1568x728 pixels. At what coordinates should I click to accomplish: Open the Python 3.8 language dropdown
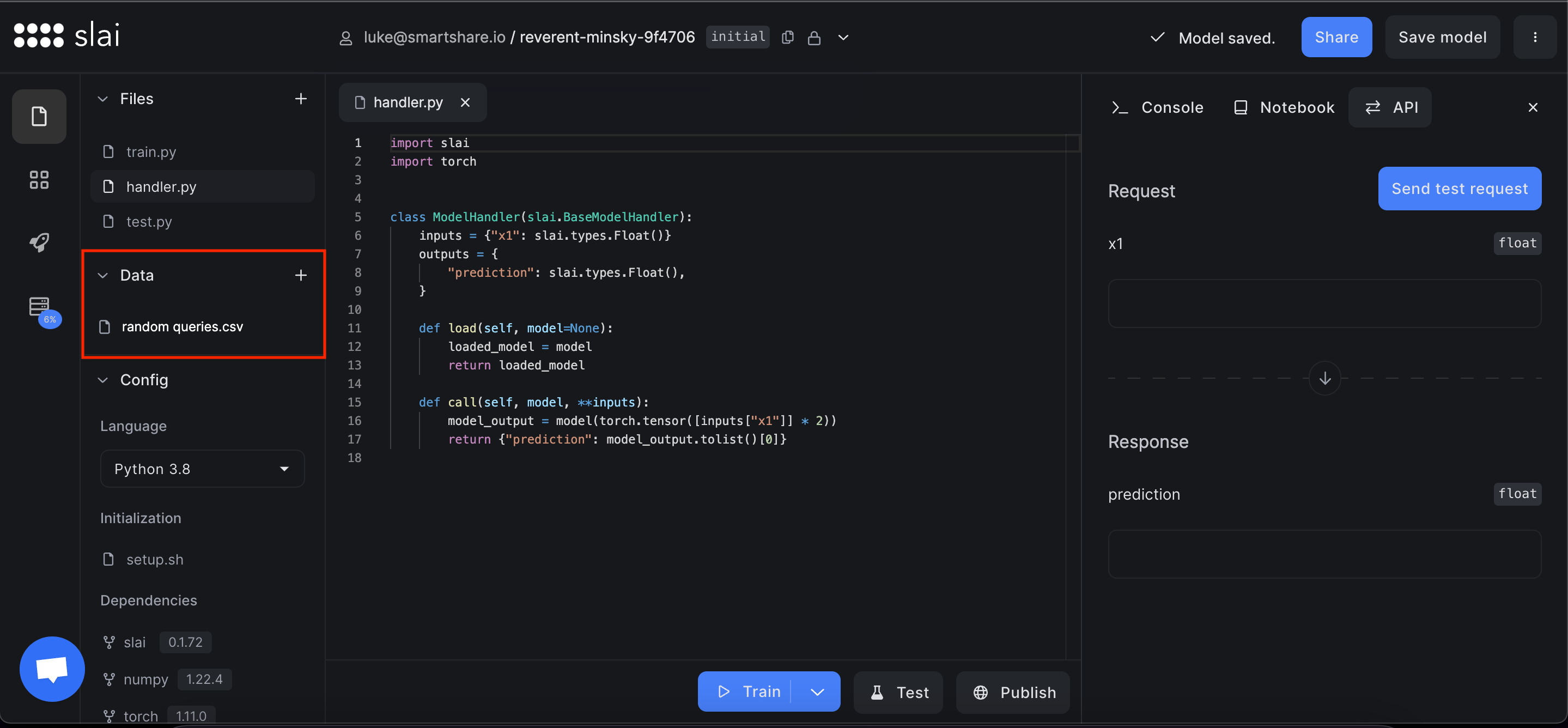(202, 469)
